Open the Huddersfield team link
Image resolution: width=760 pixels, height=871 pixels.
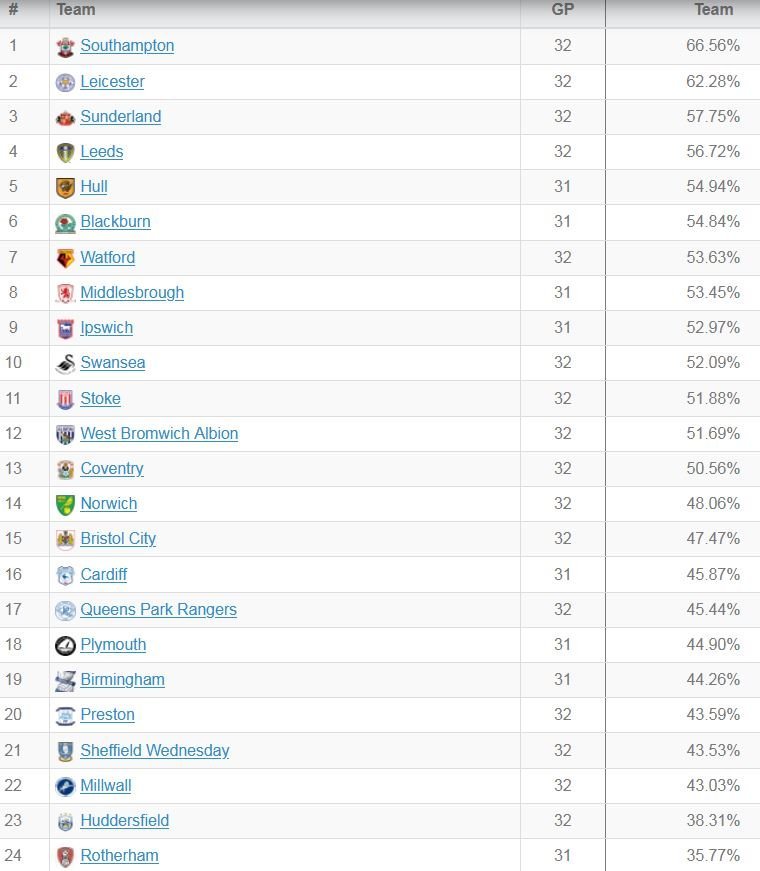(124, 821)
